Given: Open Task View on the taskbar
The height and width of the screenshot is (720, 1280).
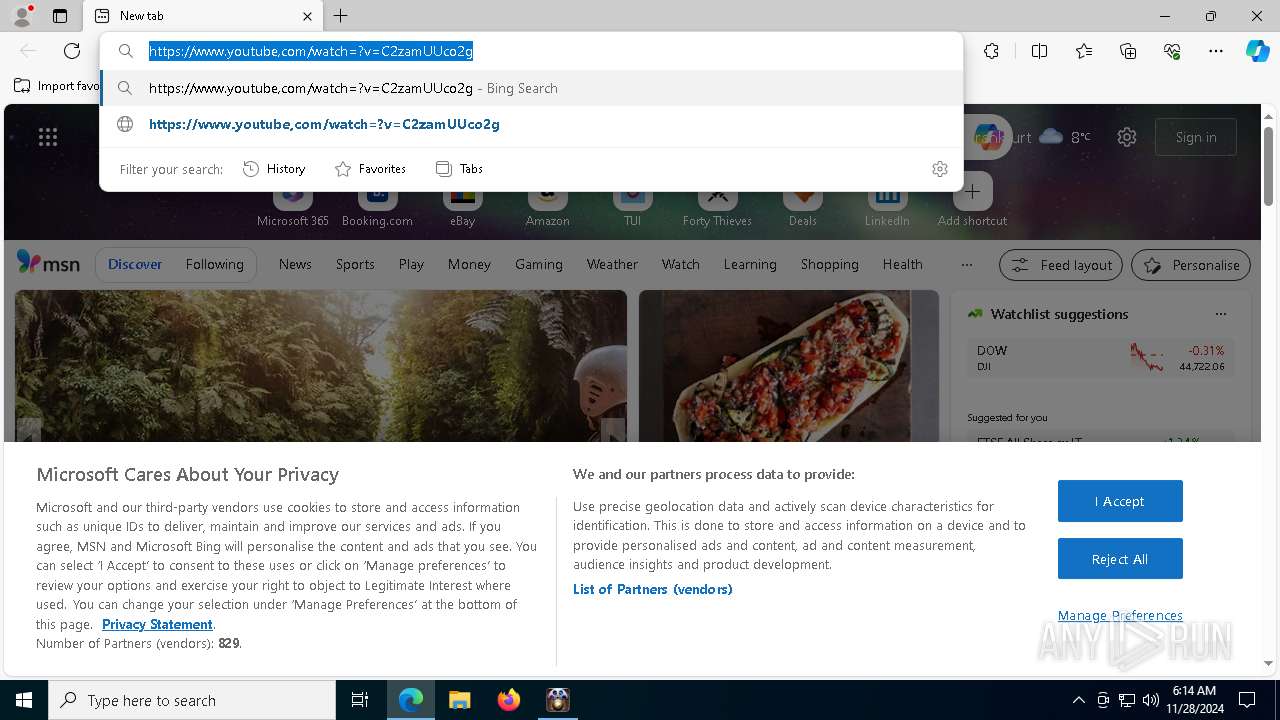Looking at the screenshot, I should pos(360,700).
